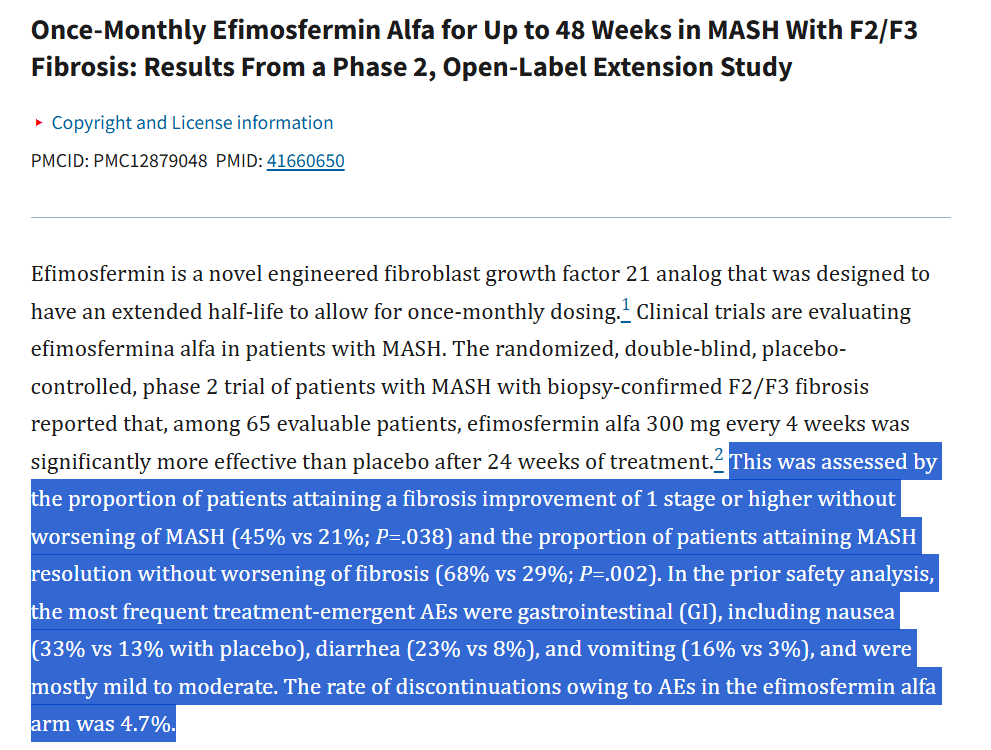Screen dimensions: 991x750
Task: Follow superscript reference 1 citation
Action: coord(625,308)
